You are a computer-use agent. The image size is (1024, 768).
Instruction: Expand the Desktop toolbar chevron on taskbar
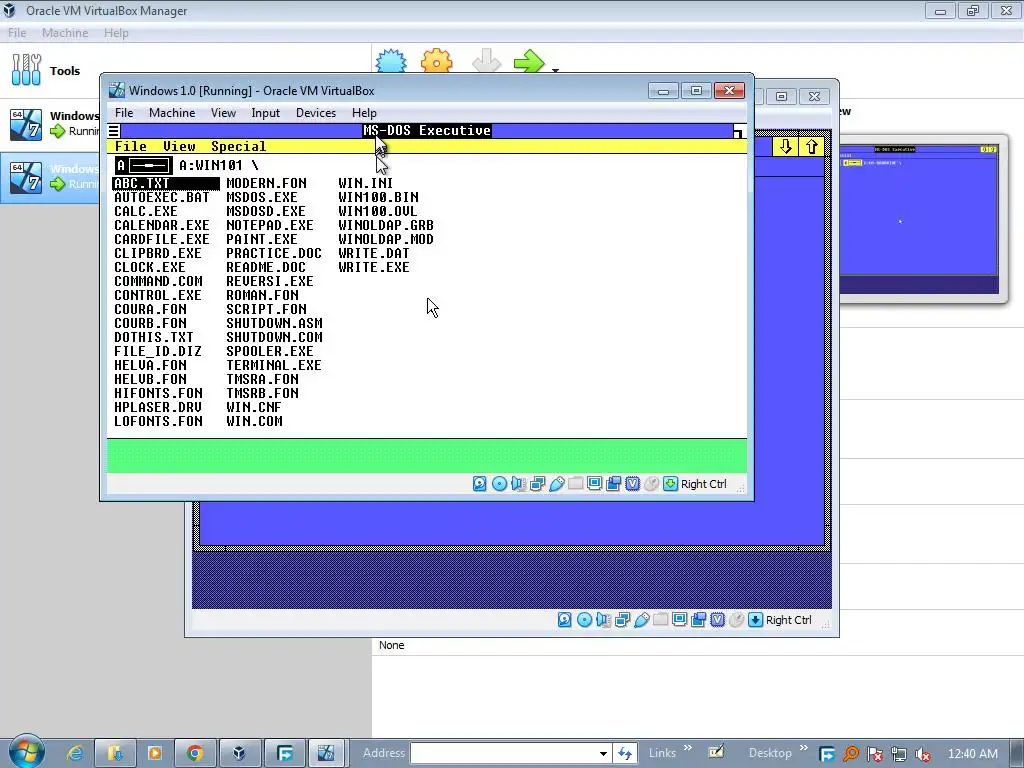tap(803, 748)
